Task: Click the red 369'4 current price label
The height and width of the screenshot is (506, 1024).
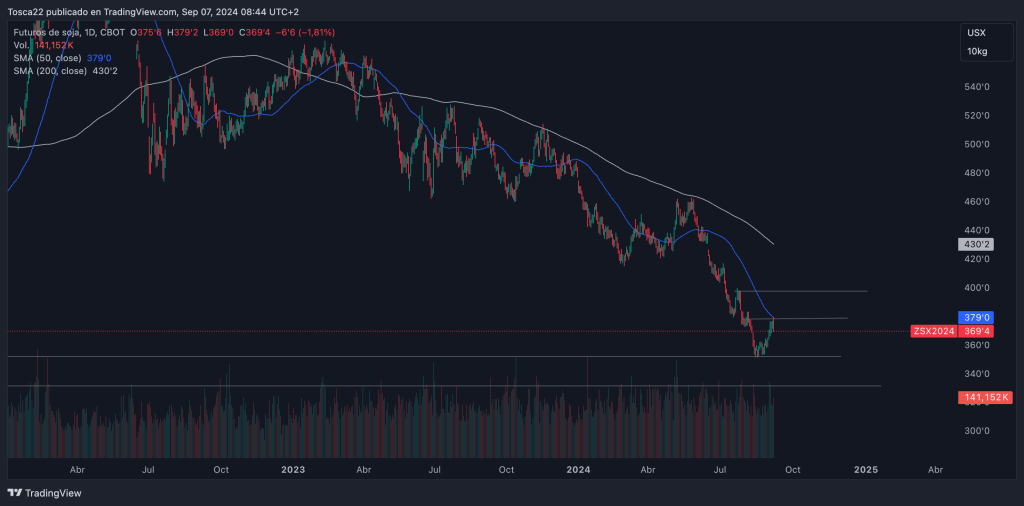Action: [976, 331]
